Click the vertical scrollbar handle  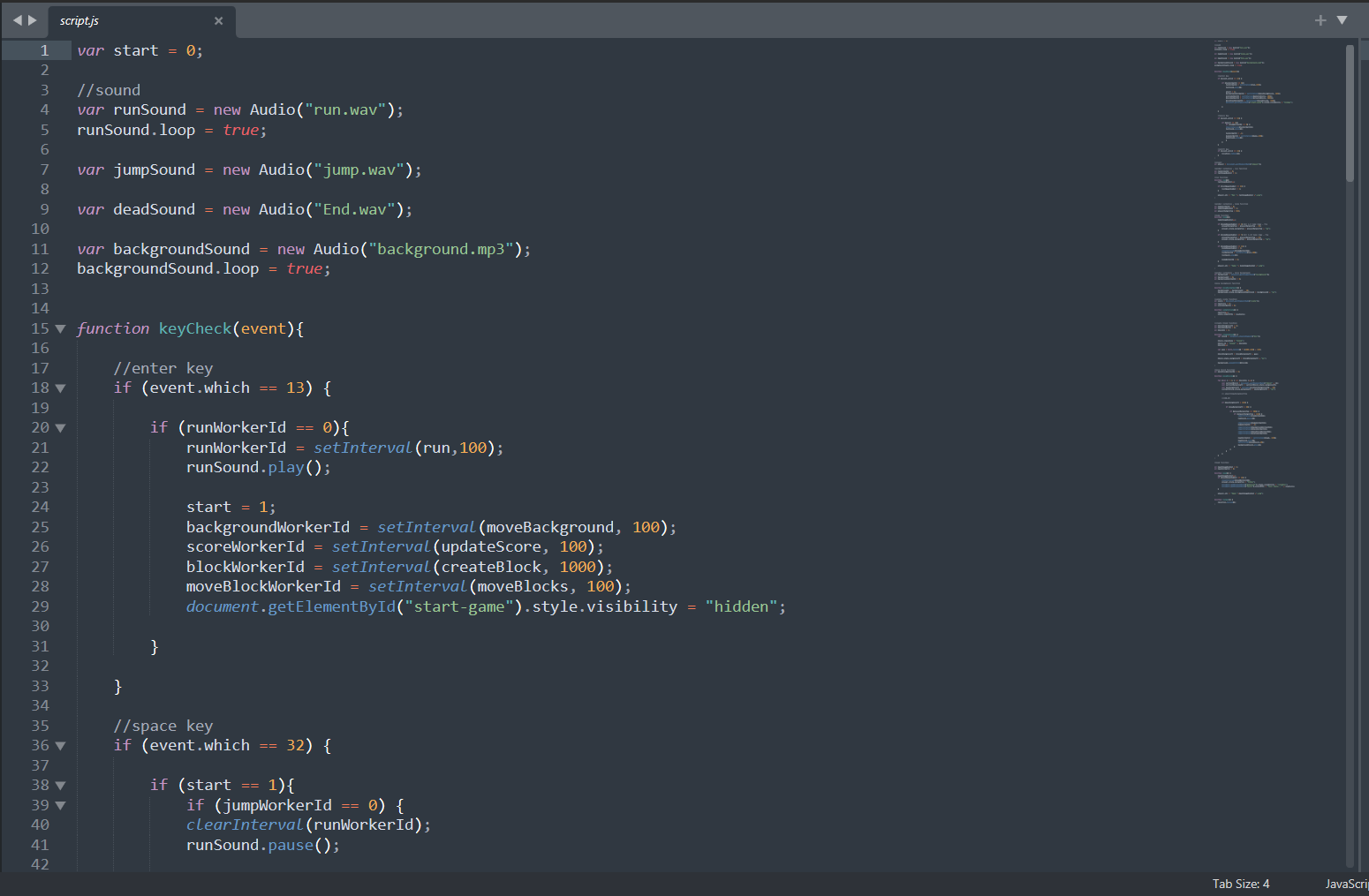[1350, 113]
